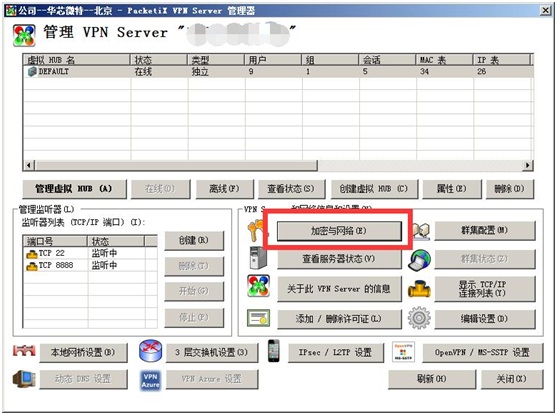This screenshot has height=415, width=557.
Task: Open 关于此 VPN Server 的信息
Action: [x=339, y=289]
